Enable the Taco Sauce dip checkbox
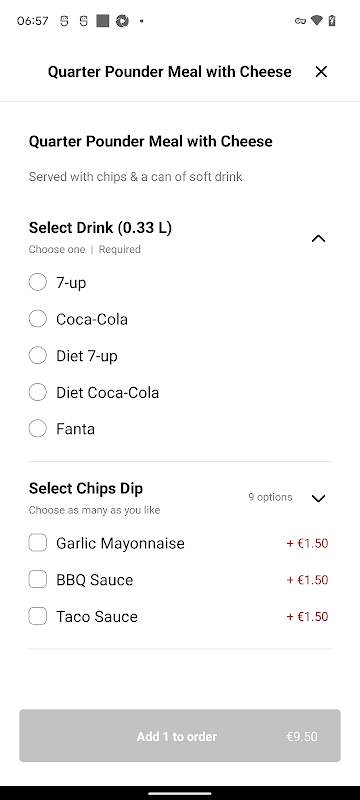The image size is (360, 800). [x=38, y=616]
